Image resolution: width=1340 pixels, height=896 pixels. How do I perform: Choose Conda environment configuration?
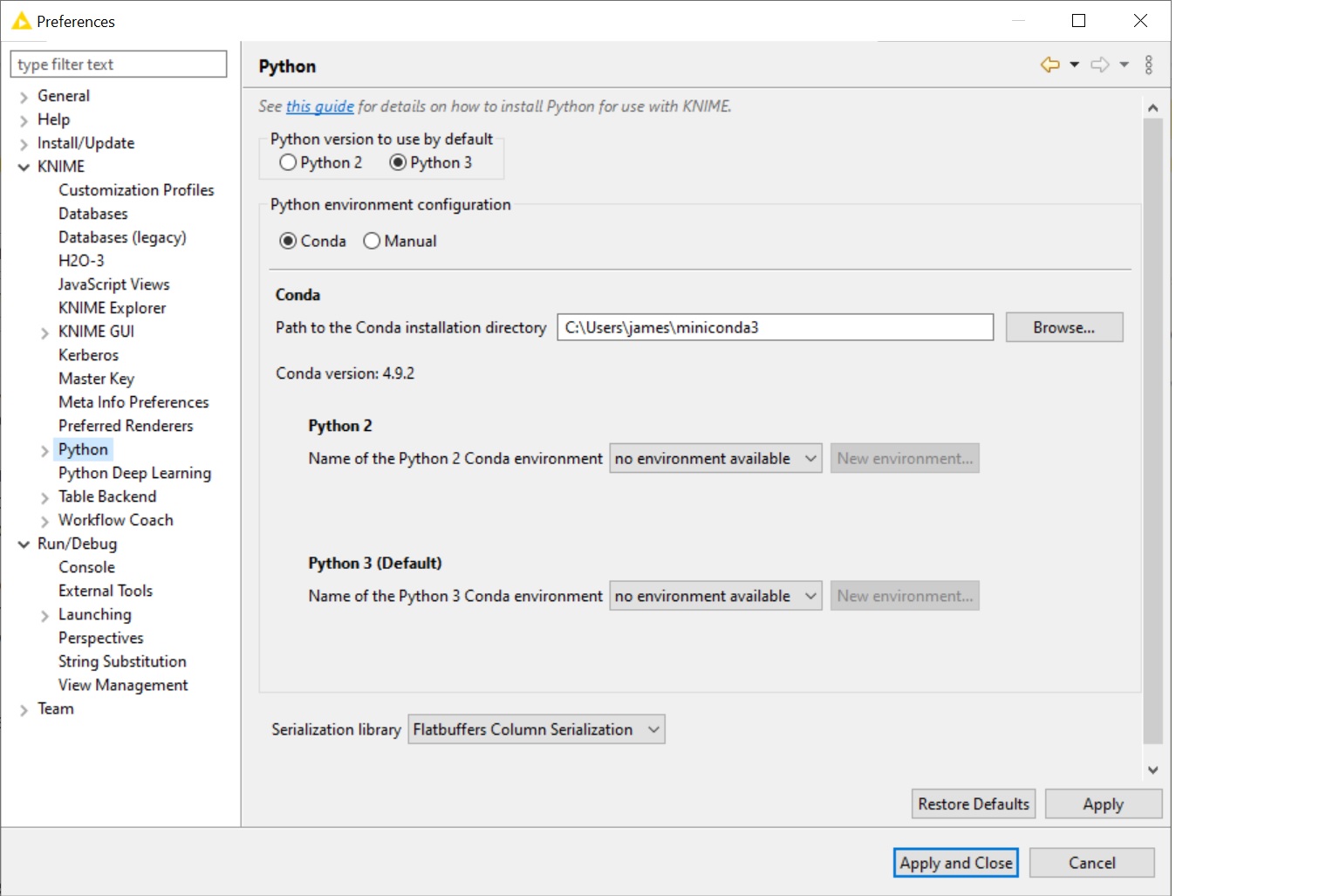pyautogui.click(x=288, y=241)
